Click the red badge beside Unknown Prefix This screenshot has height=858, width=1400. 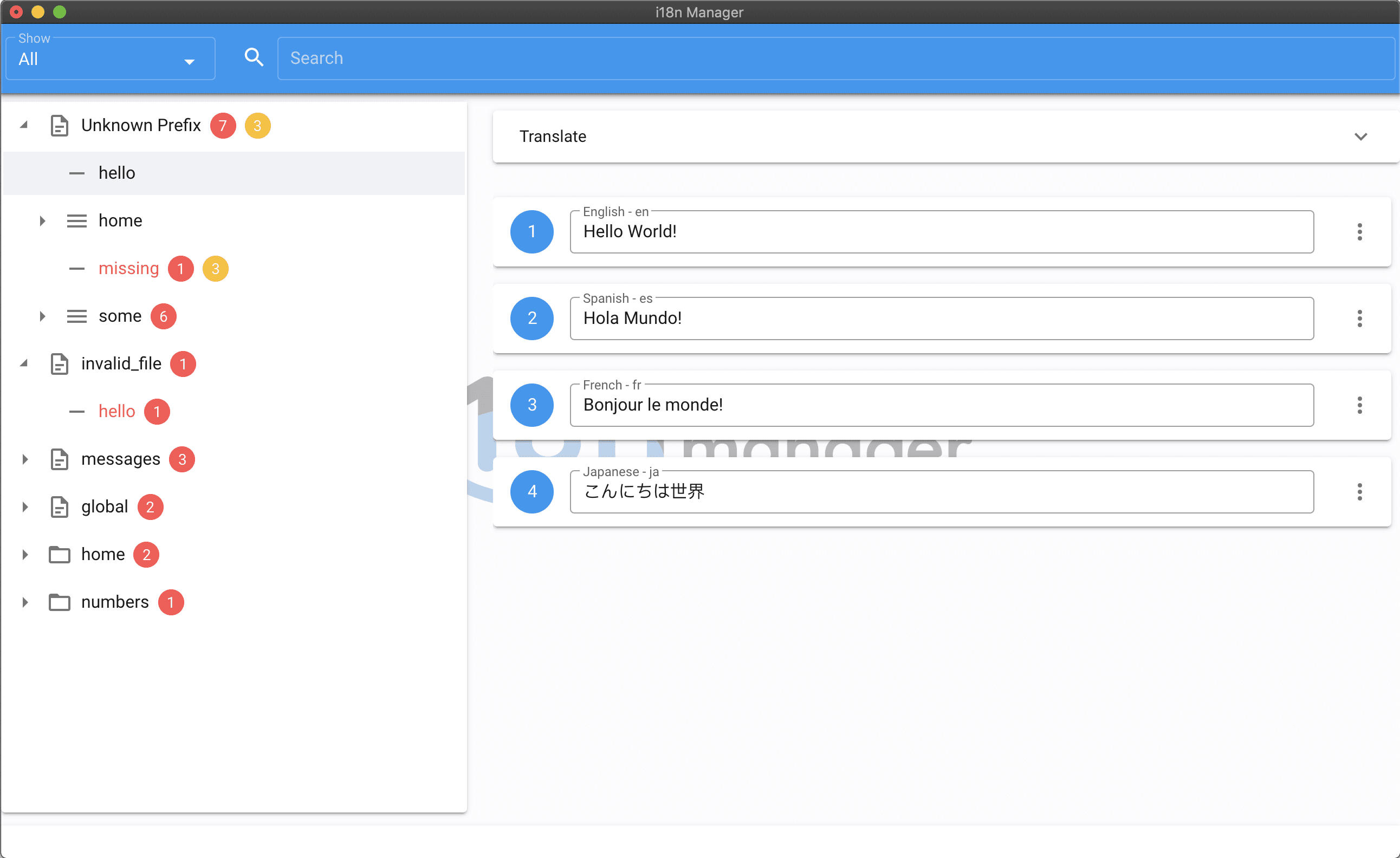point(223,125)
